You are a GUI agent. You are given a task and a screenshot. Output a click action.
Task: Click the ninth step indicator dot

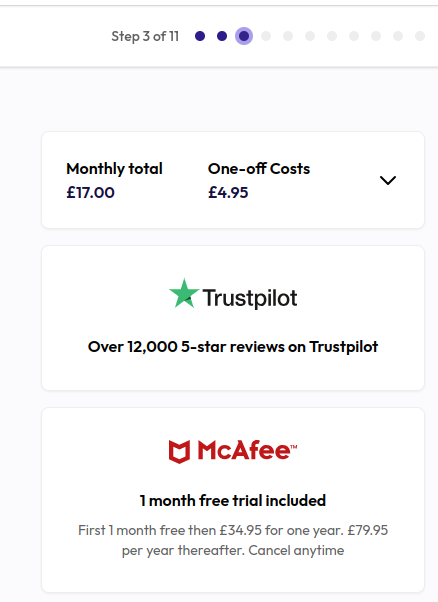click(376, 36)
